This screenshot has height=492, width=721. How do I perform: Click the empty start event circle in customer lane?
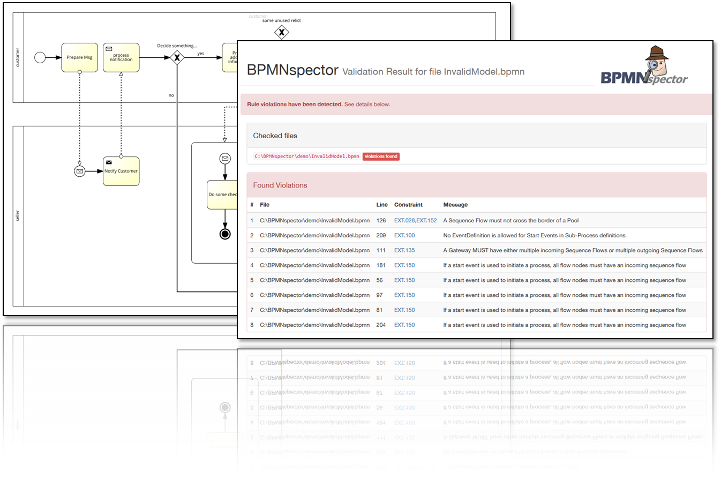40,57
